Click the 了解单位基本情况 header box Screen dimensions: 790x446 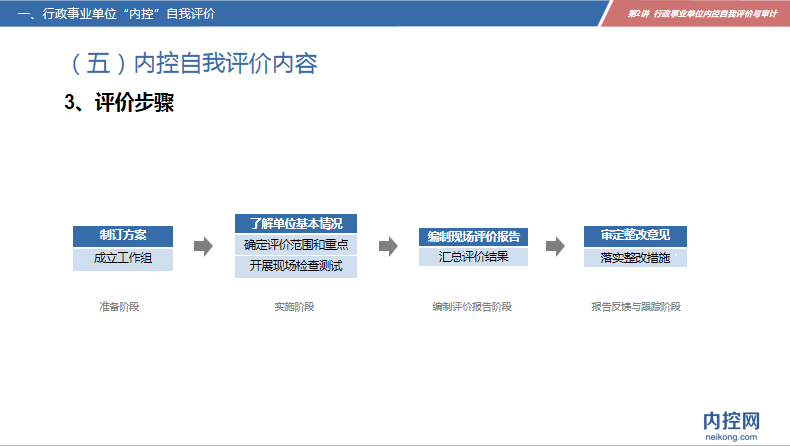296,223
